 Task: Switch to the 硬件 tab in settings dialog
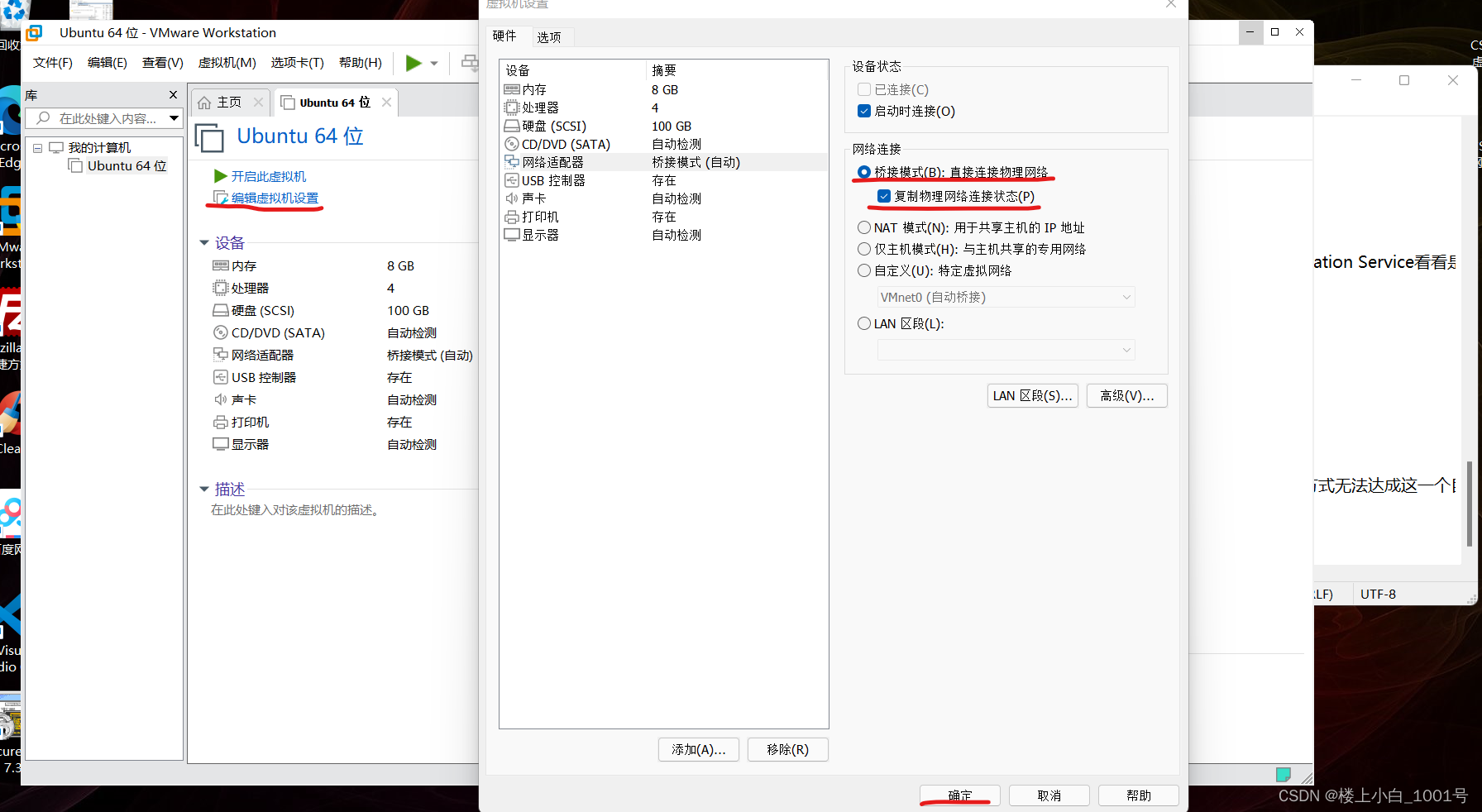coord(504,36)
